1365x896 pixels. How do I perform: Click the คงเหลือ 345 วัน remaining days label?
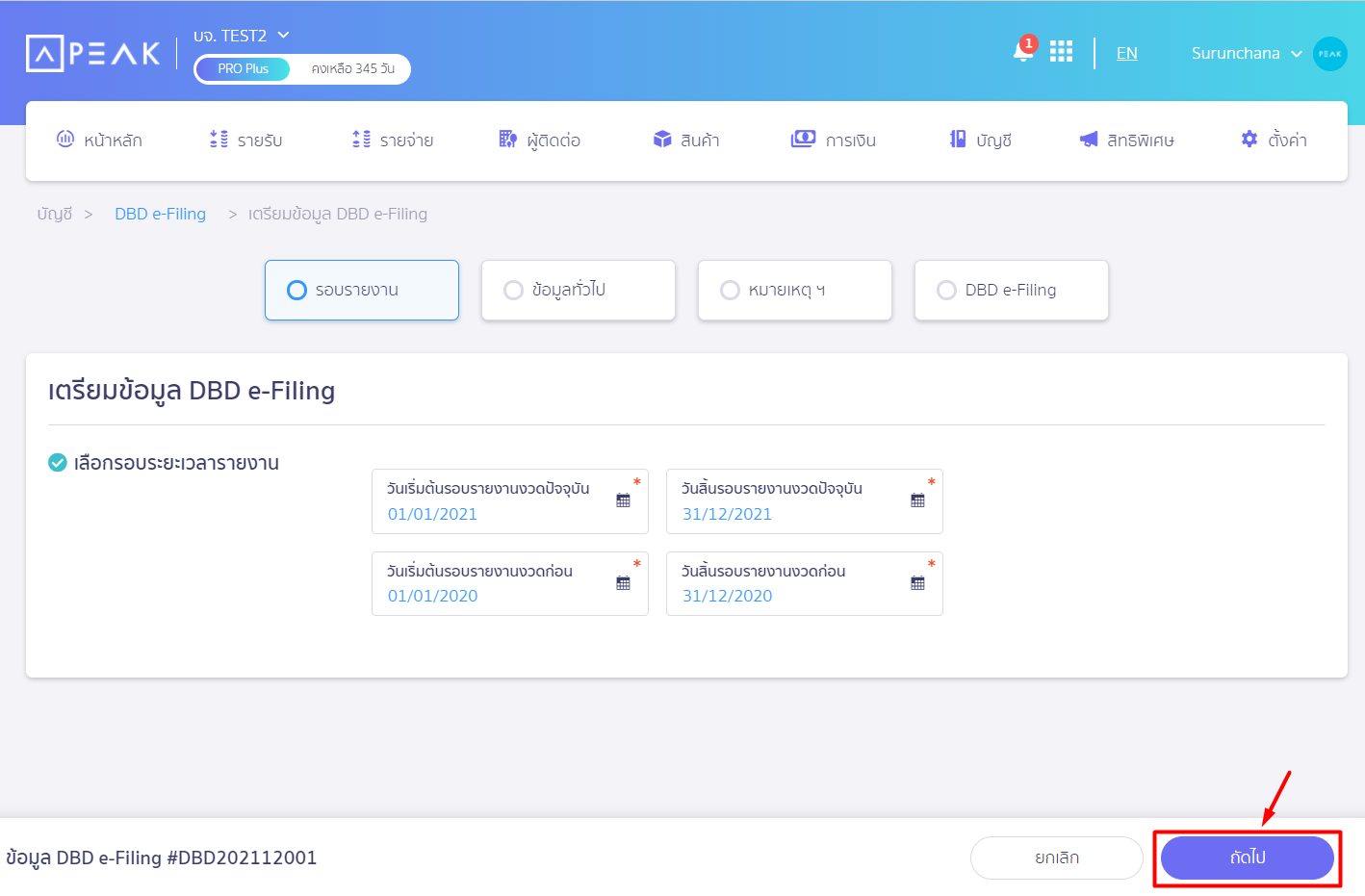(352, 69)
